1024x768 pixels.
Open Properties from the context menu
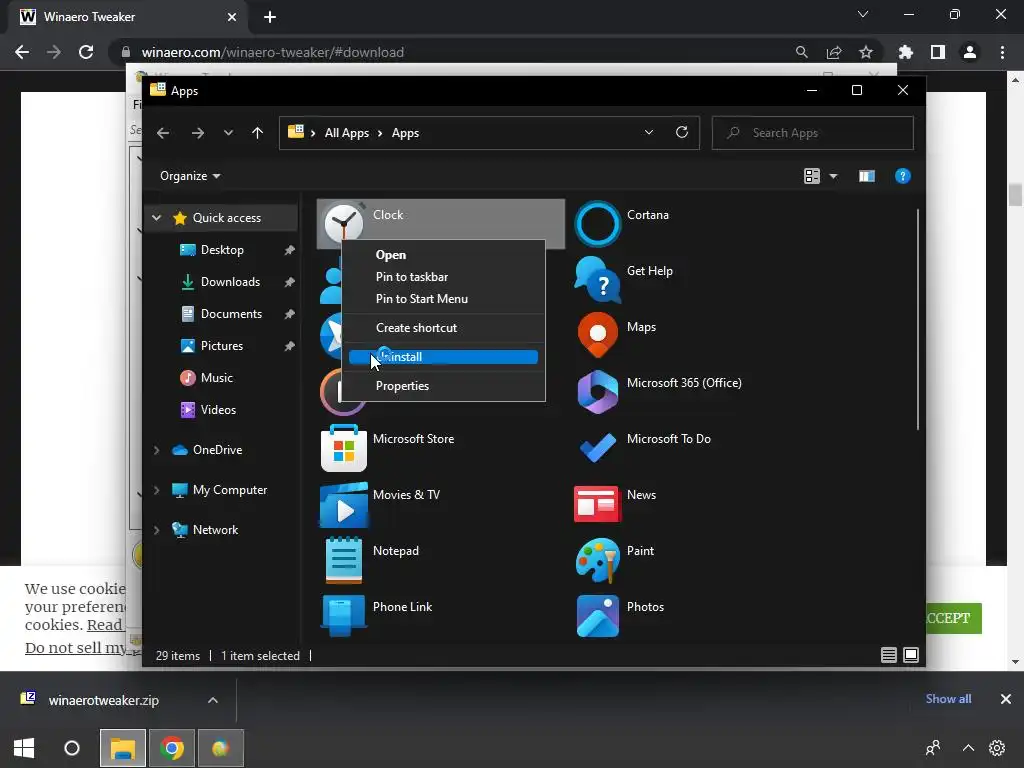click(443, 386)
